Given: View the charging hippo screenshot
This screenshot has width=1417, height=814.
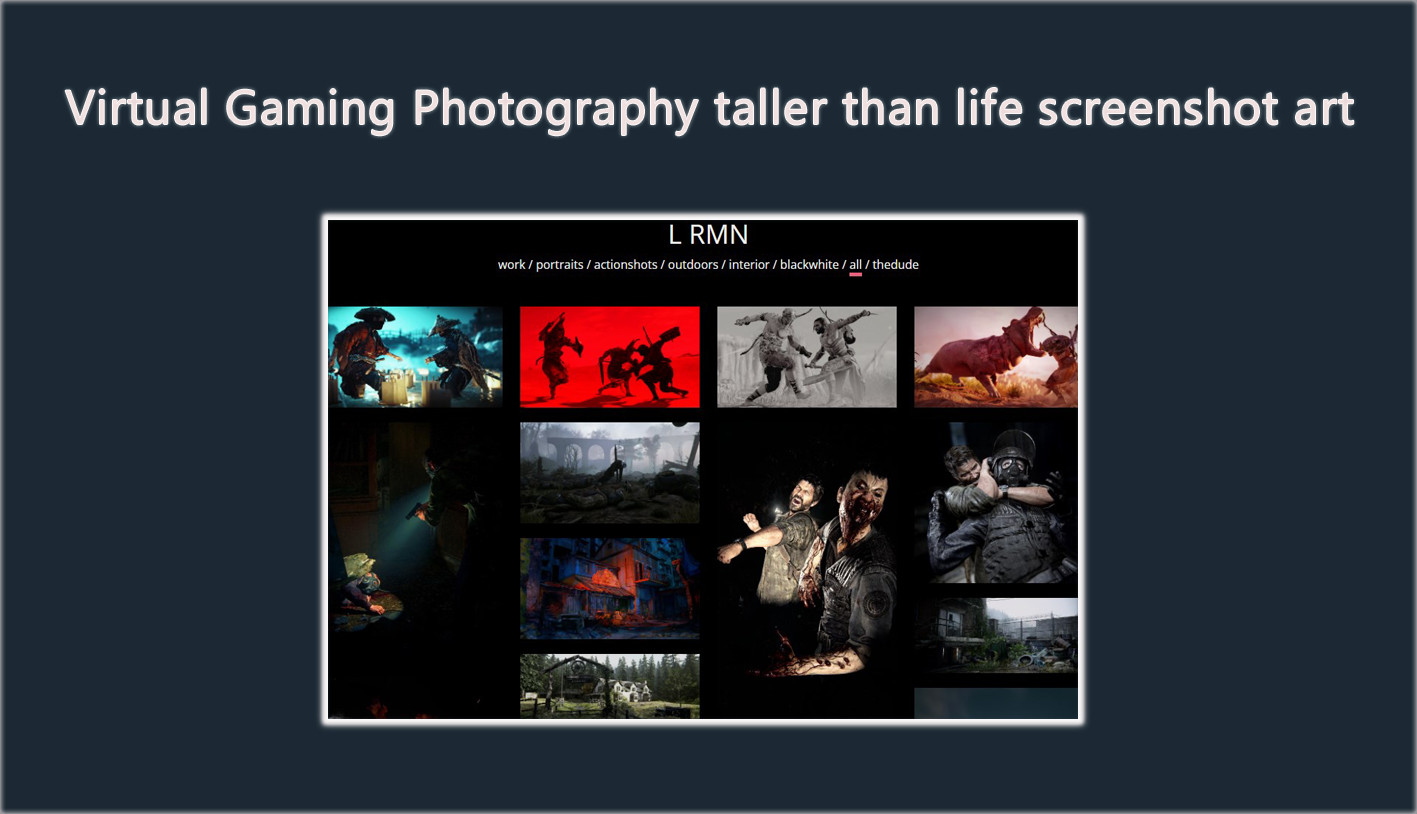Looking at the screenshot, I should (995, 355).
